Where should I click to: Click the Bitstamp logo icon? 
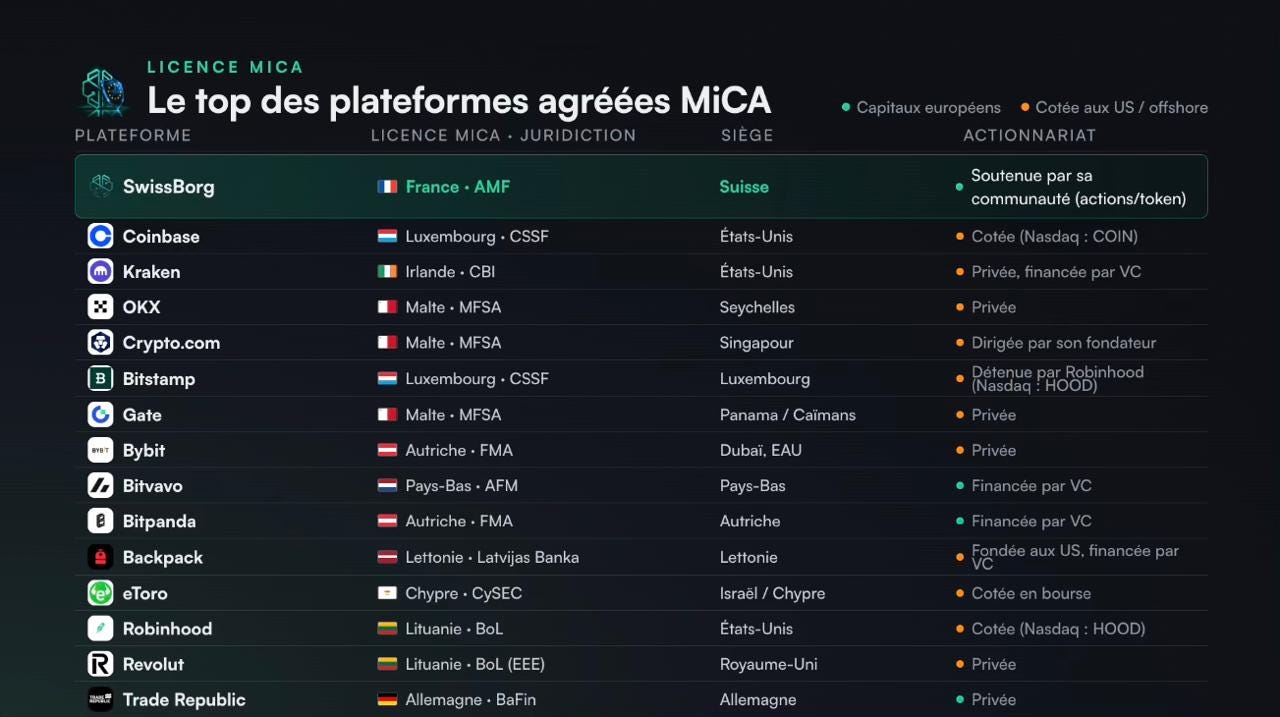(101, 378)
